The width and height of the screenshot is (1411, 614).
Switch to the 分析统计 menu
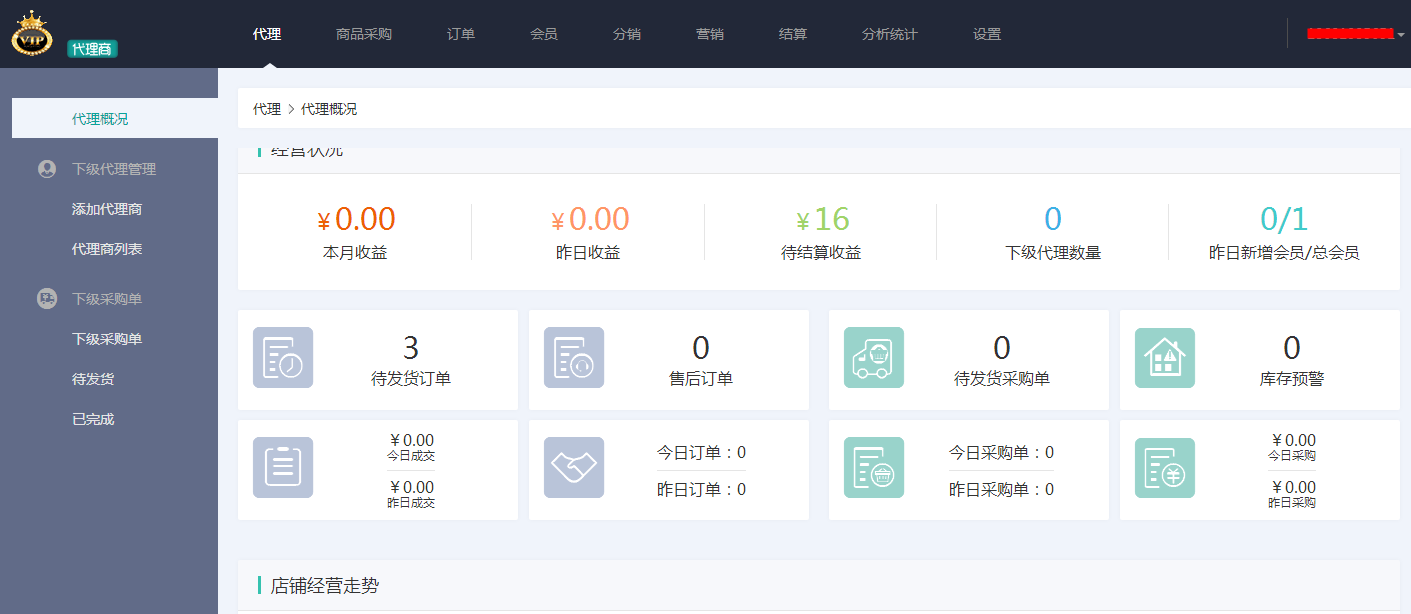coord(889,34)
